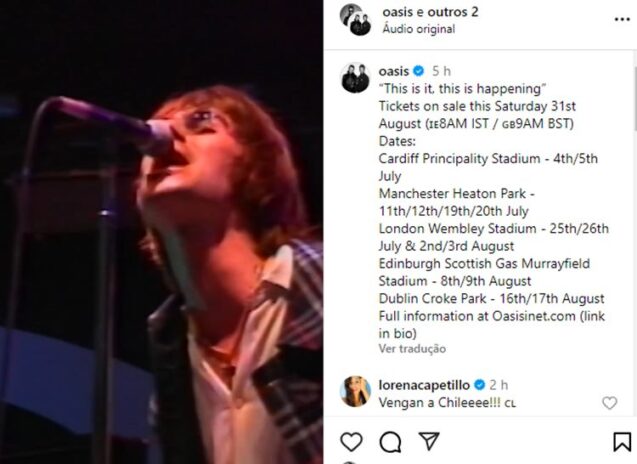637x464 pixels.
Task: Open comments with the speech bubble icon
Action: click(391, 441)
